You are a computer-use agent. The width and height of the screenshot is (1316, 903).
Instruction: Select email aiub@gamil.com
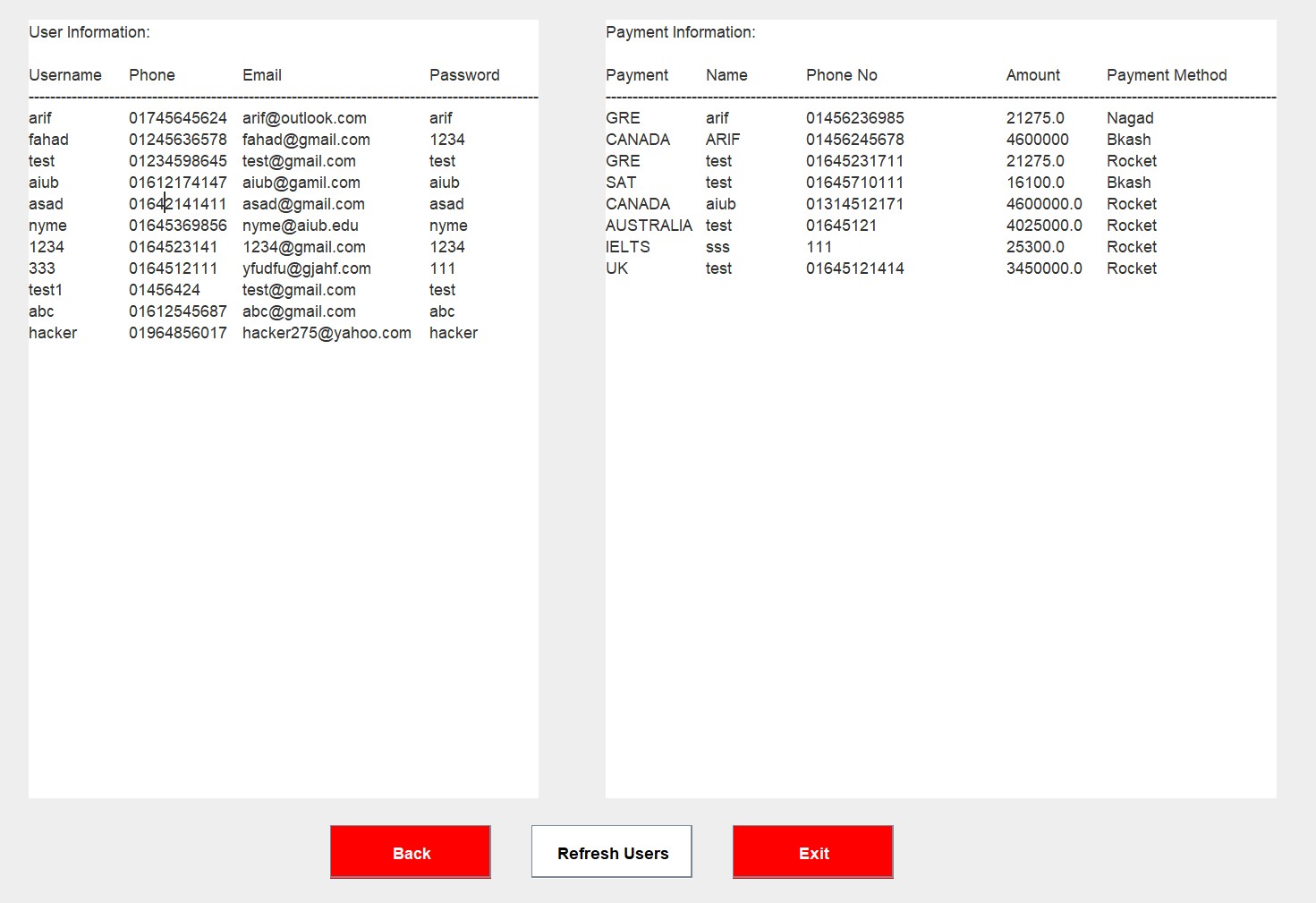(301, 183)
